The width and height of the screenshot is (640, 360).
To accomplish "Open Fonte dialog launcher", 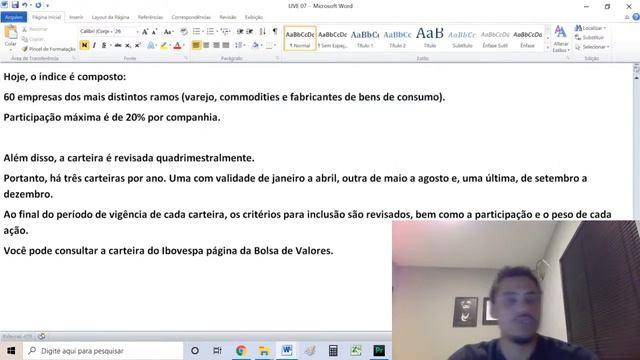I will pos(186,58).
